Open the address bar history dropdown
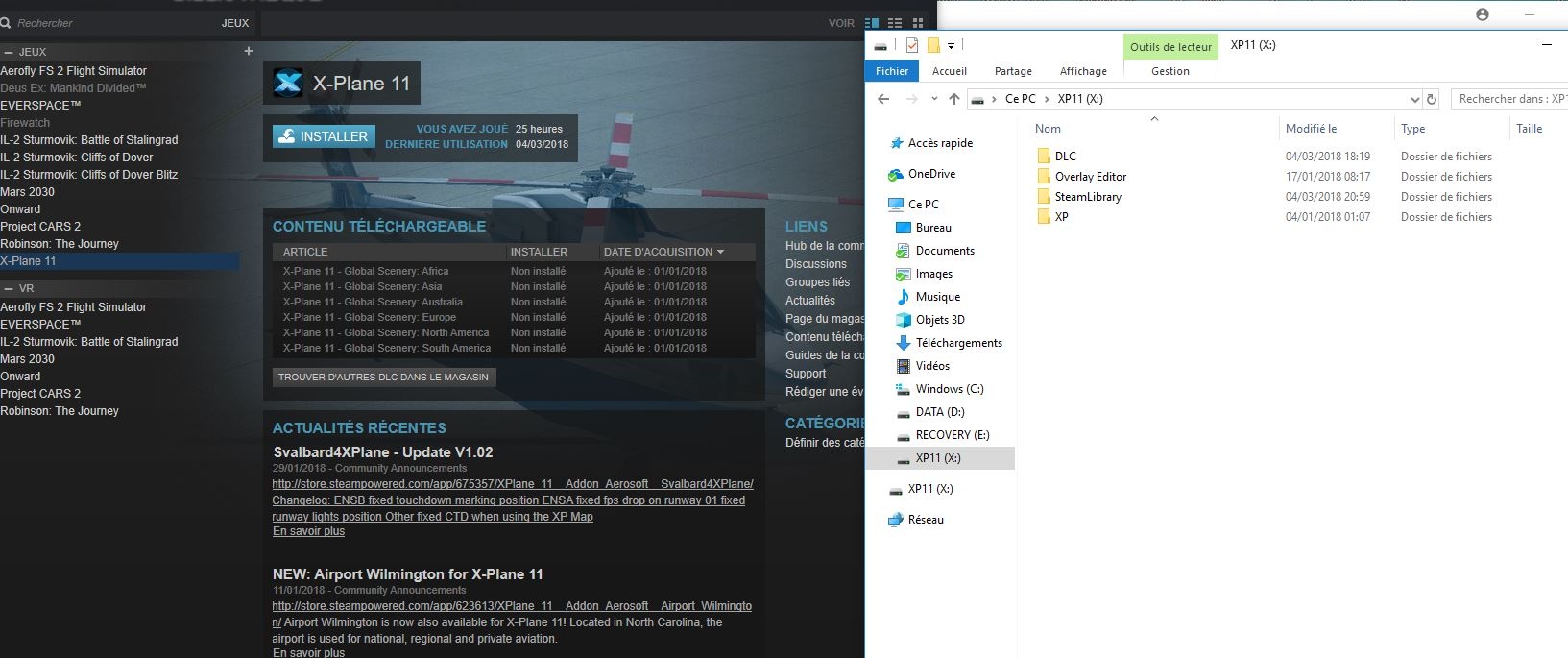 coord(1414,99)
